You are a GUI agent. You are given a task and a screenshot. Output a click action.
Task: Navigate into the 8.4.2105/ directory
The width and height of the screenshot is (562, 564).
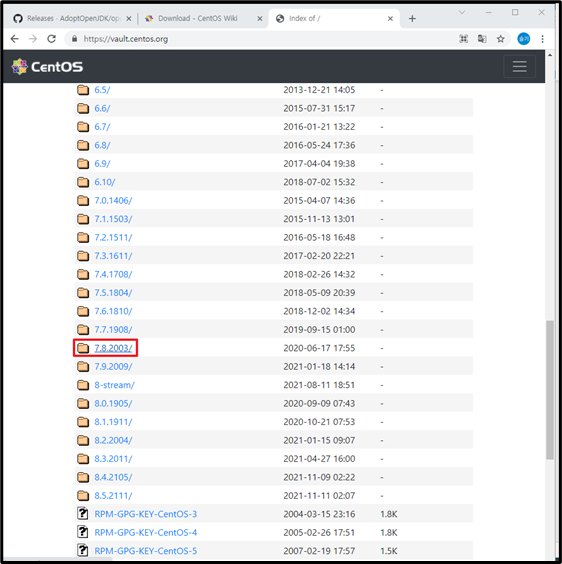tap(113, 477)
